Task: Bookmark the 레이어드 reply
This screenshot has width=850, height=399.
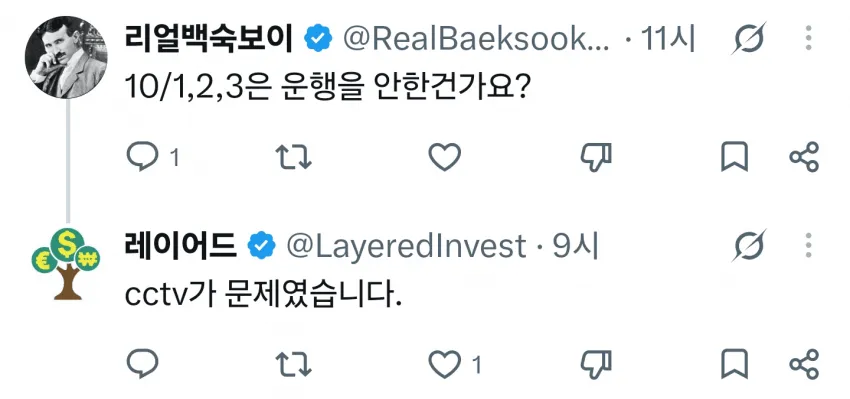Action: point(735,364)
